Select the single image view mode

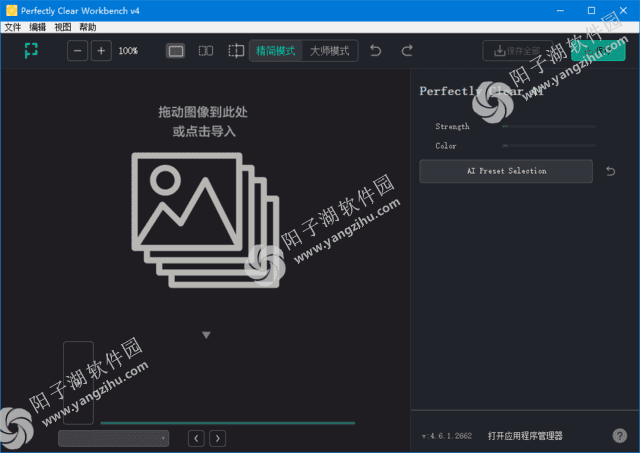tap(176, 51)
